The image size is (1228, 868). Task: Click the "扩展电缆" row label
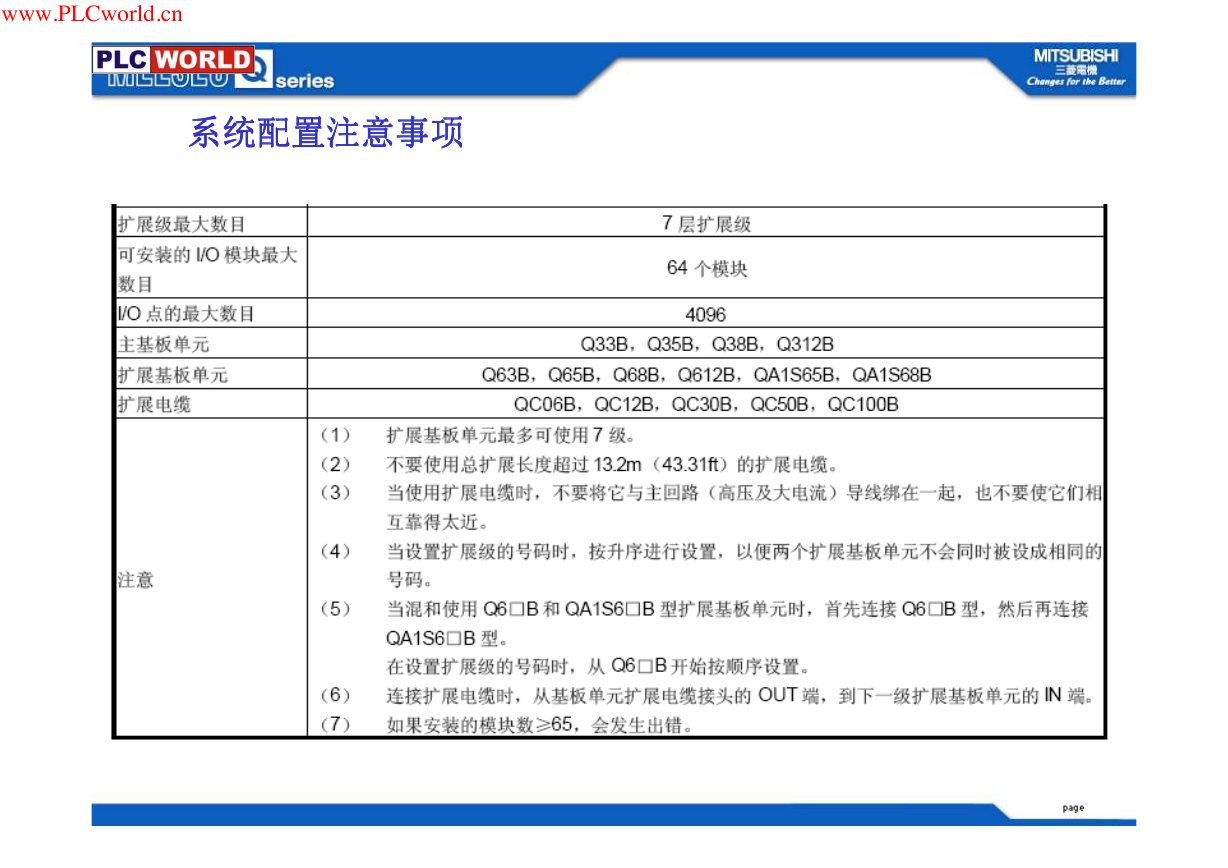(x=154, y=405)
